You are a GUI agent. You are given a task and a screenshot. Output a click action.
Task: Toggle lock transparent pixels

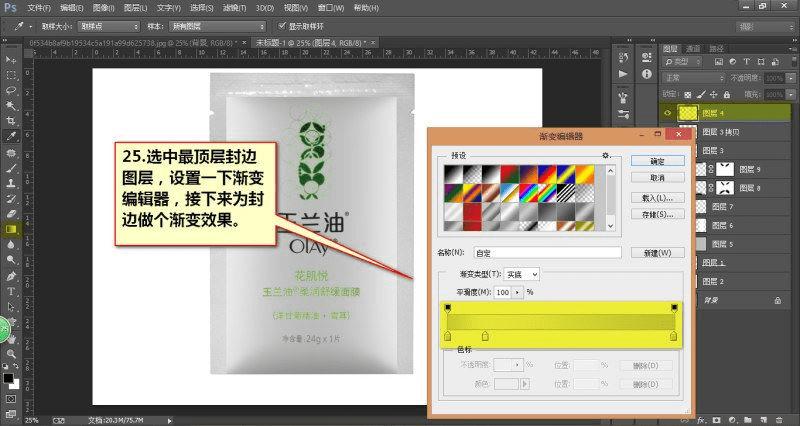688,94
